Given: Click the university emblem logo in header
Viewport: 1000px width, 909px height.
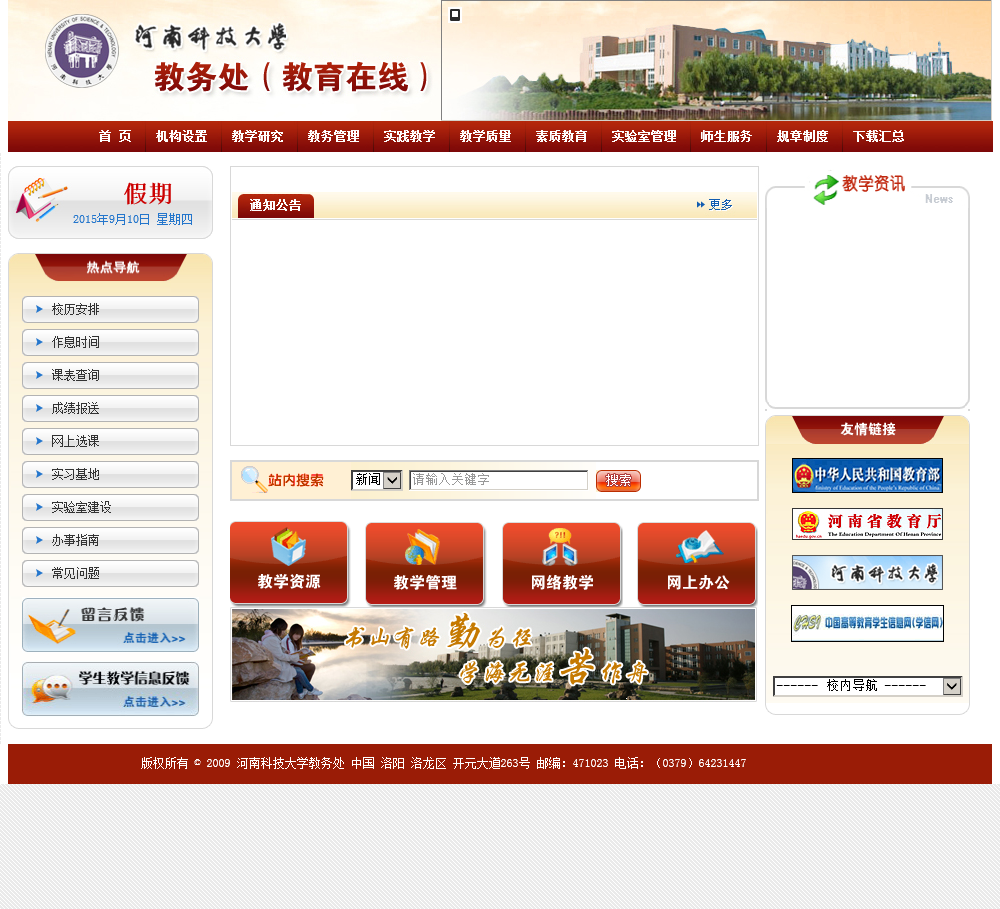Looking at the screenshot, I should (x=82, y=51).
